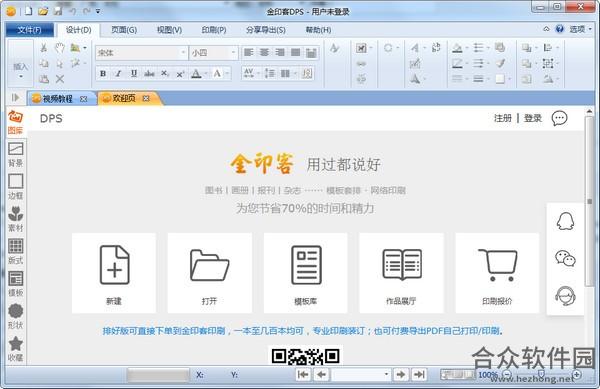
Task: Open the quick access toolbar customize arrow
Action: click(x=98, y=11)
